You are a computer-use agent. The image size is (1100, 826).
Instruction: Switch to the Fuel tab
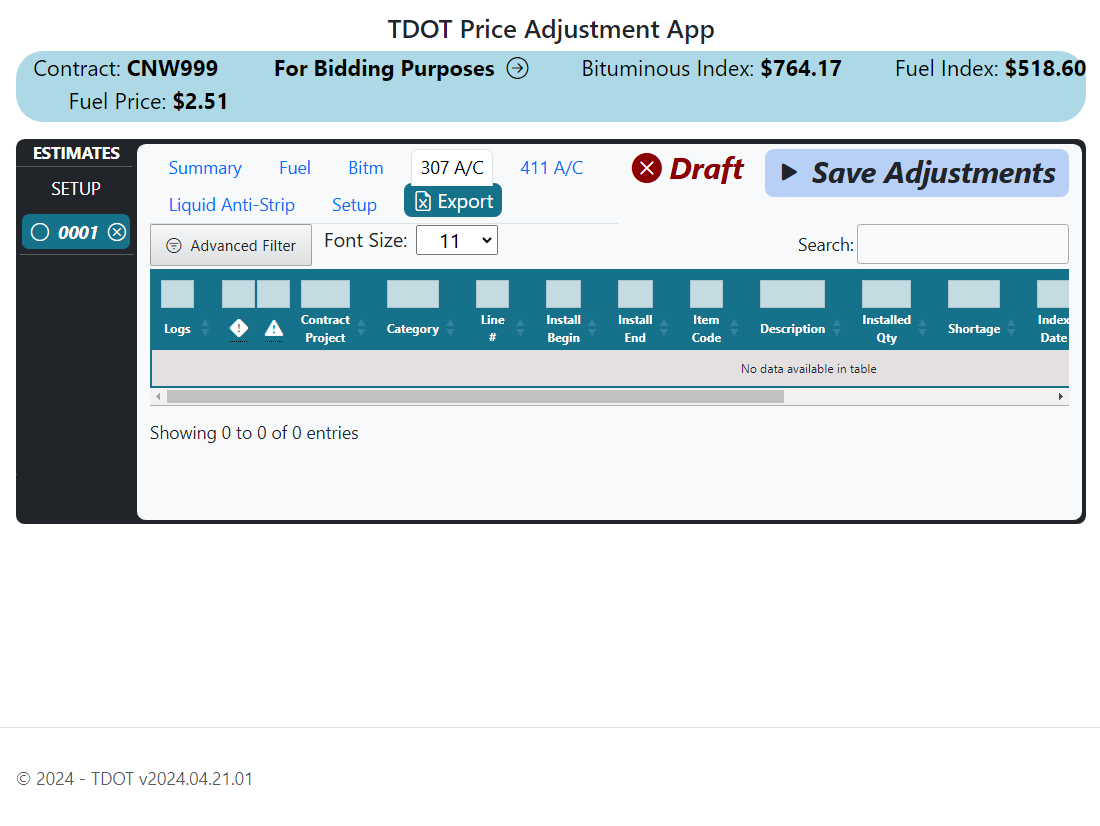tap(295, 168)
